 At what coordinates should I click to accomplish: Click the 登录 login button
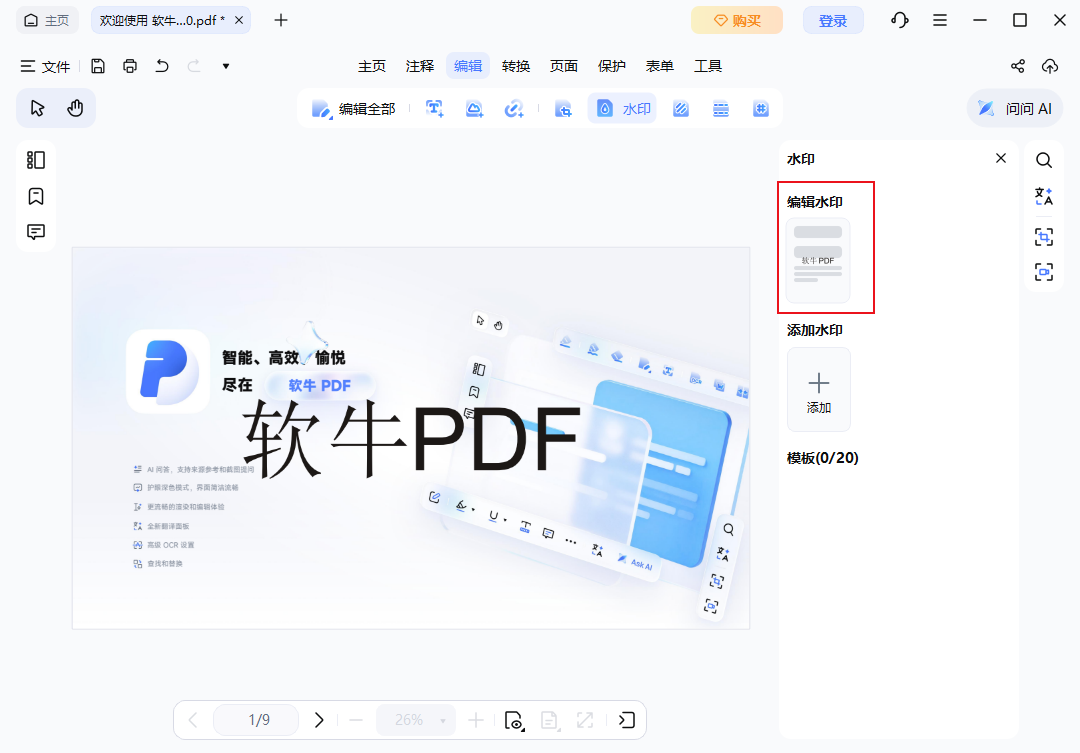(x=833, y=21)
